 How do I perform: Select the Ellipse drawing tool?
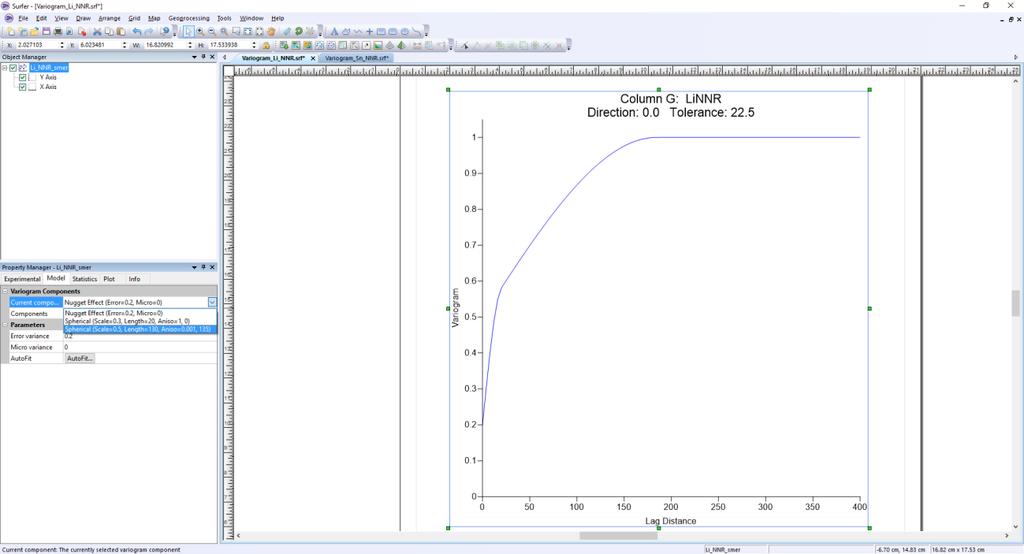[404, 31]
